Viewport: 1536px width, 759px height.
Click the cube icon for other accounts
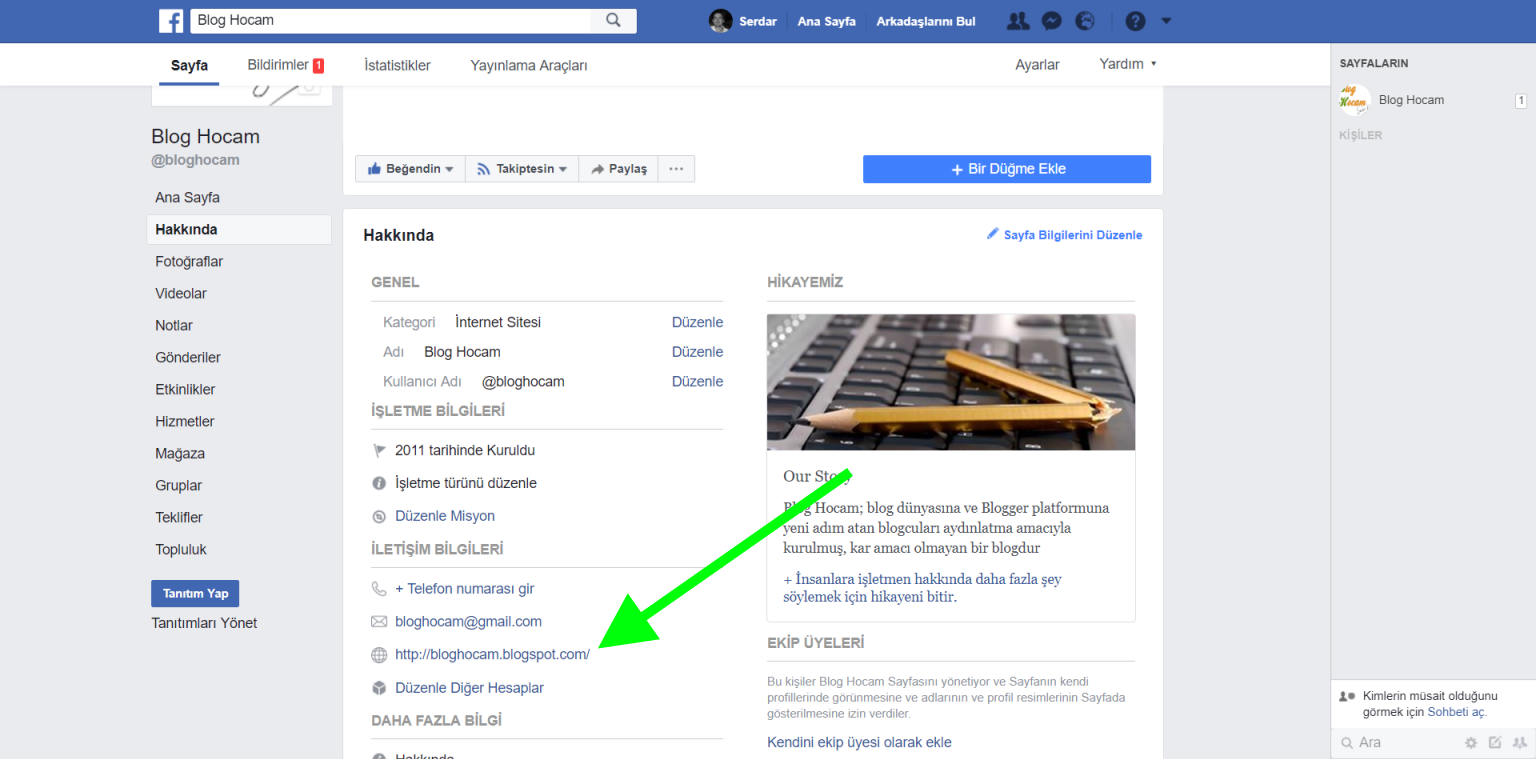pos(379,688)
